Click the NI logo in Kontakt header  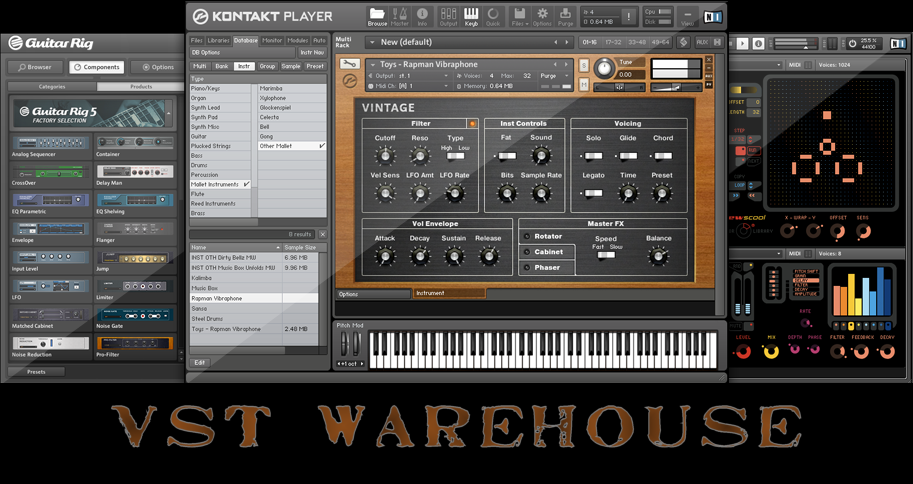coord(712,16)
